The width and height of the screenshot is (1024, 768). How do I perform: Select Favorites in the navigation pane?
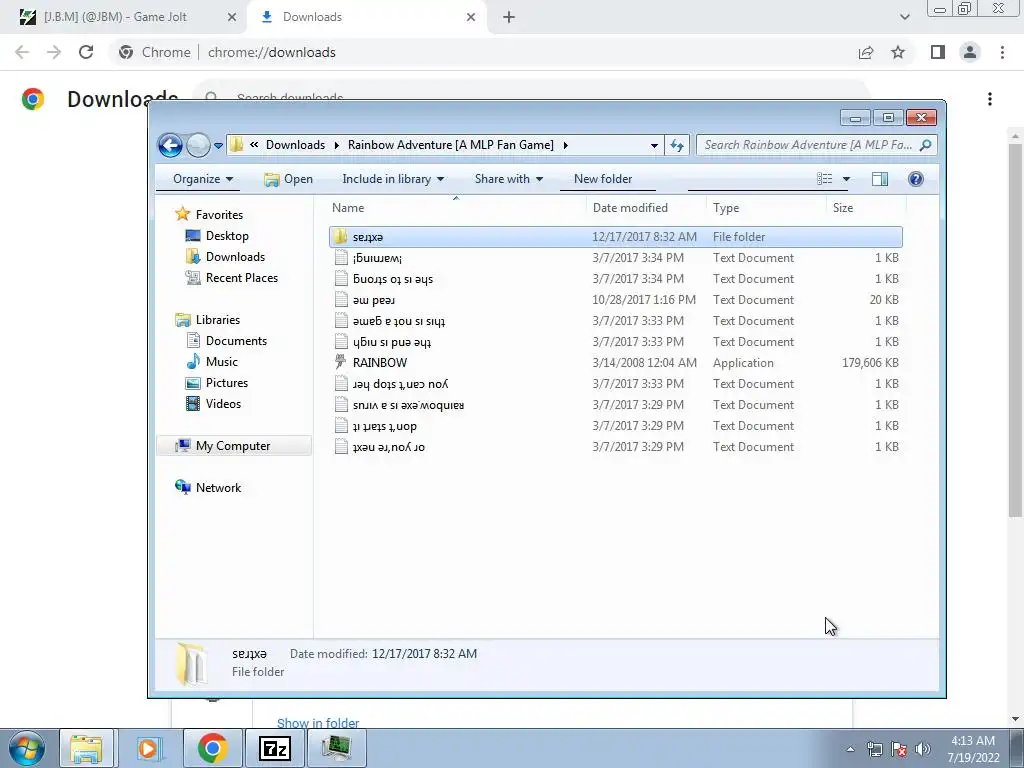click(x=209, y=214)
